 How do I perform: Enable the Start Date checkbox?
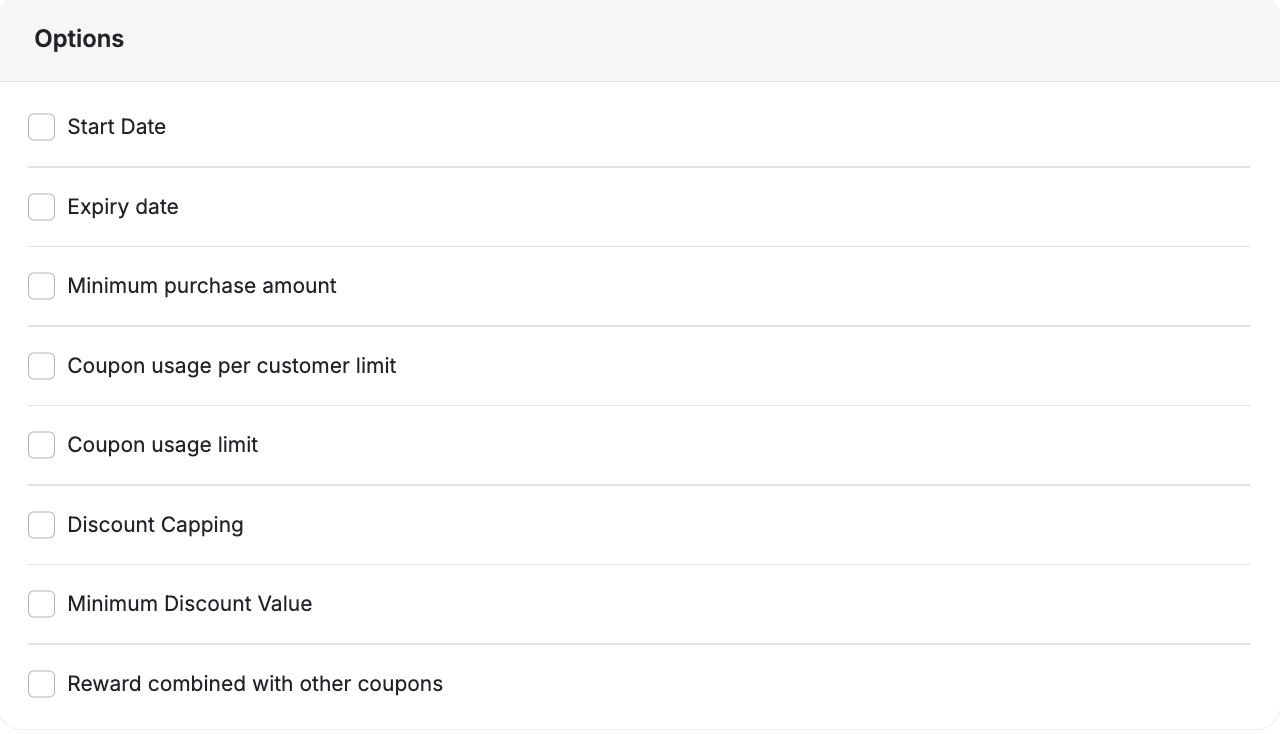[x=41, y=127]
